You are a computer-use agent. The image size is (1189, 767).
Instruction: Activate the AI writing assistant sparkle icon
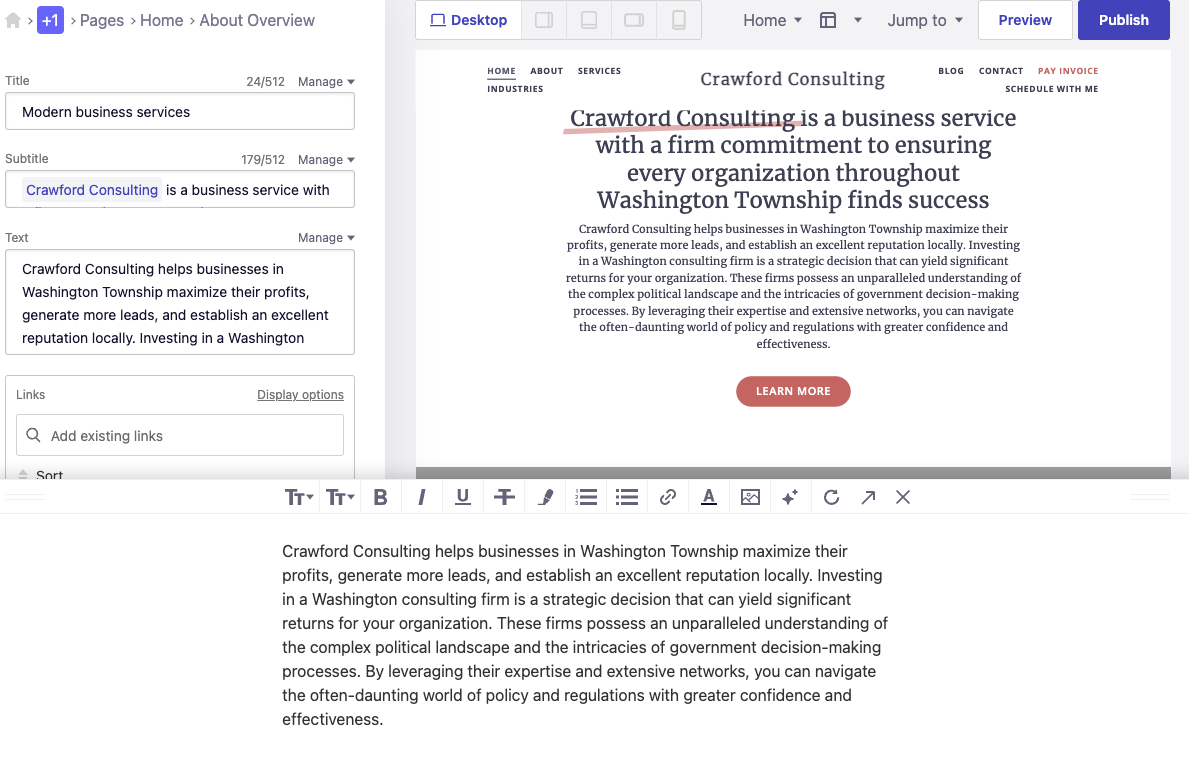(x=790, y=497)
